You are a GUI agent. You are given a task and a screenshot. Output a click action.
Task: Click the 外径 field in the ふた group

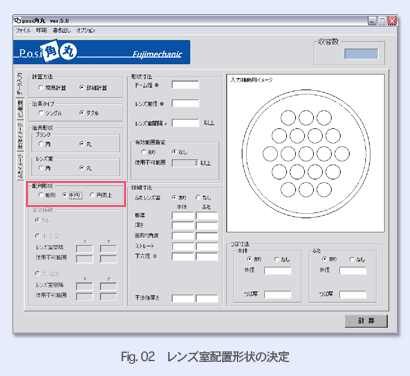pos(353,270)
